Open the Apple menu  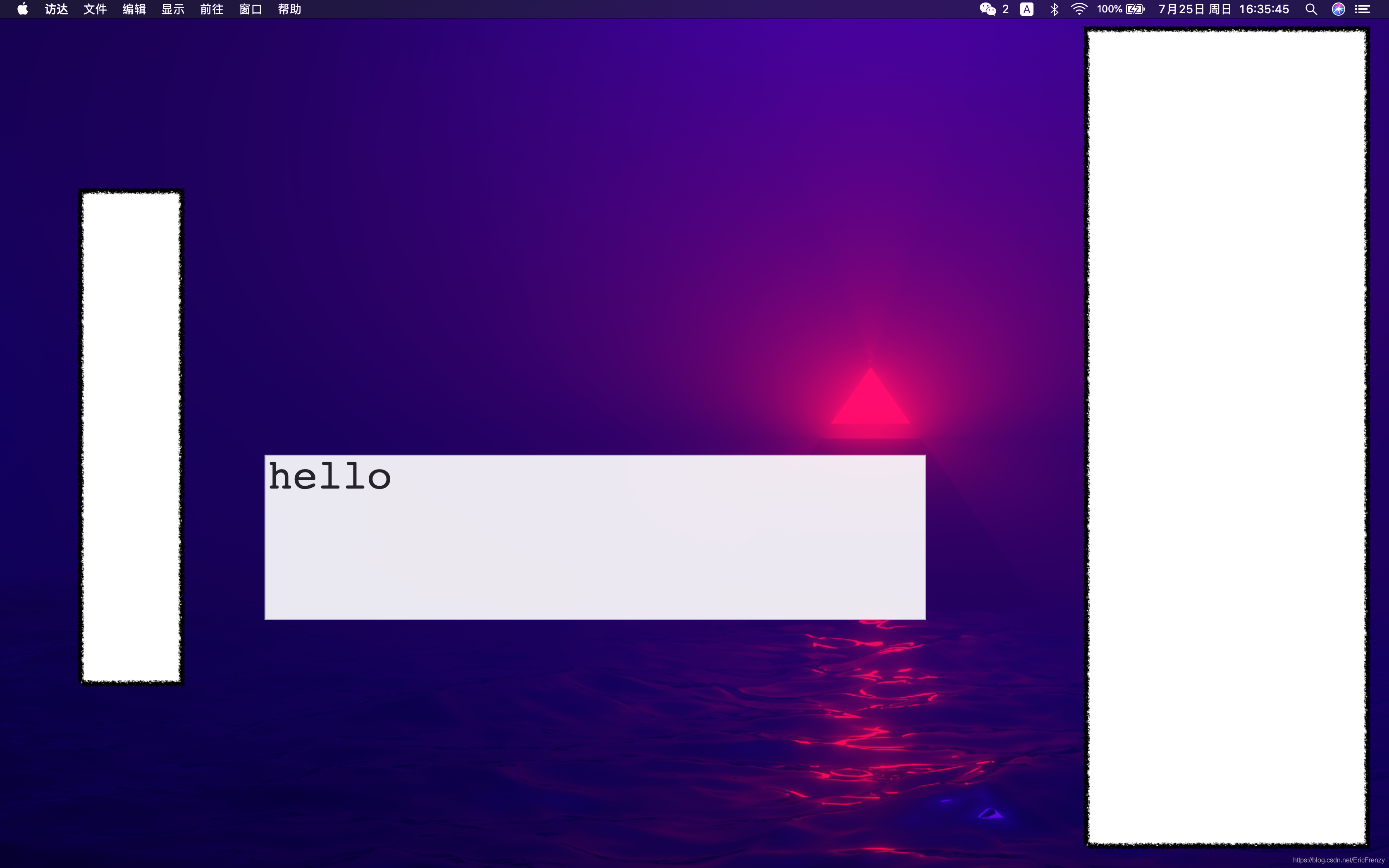click(x=22, y=9)
